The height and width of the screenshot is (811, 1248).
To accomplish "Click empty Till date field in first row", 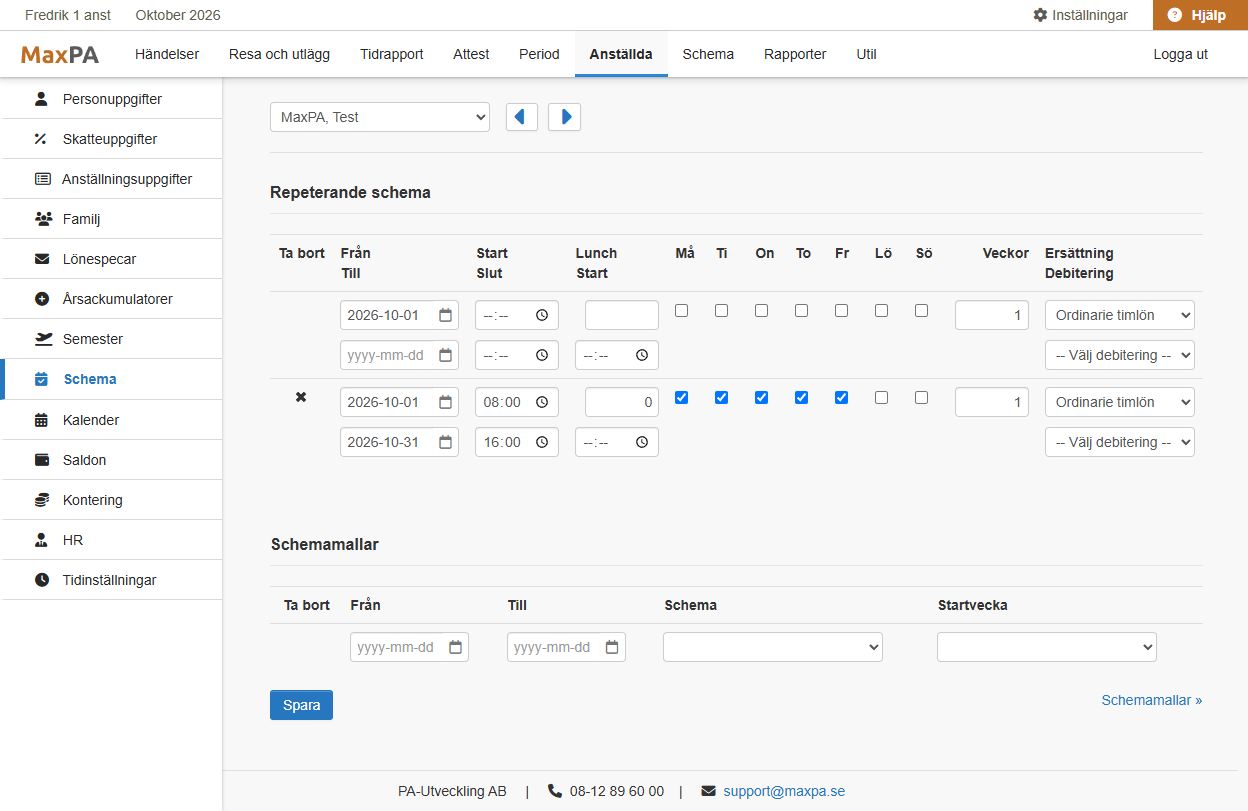I will [x=399, y=355].
